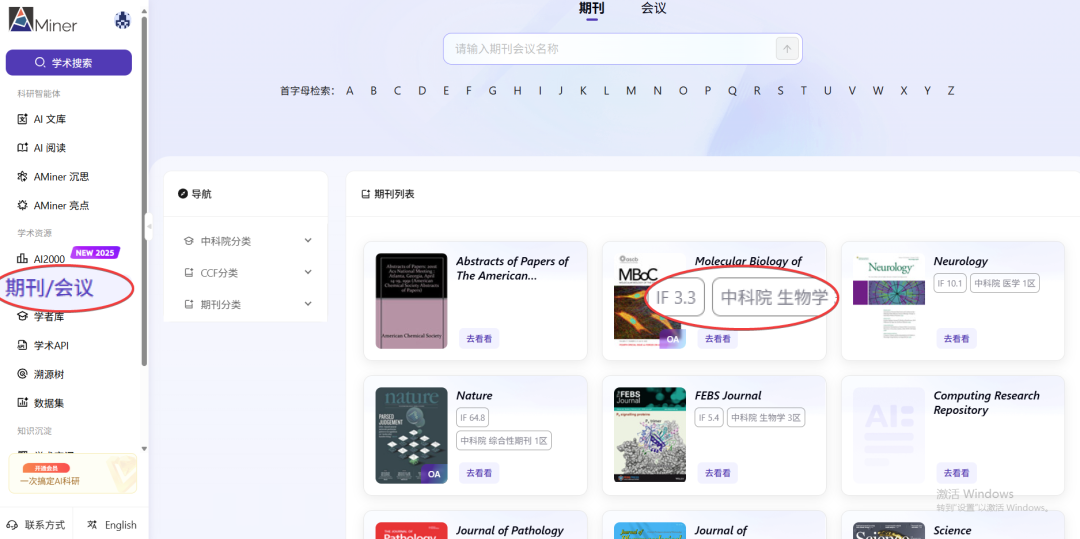Click the 学术搜索 search button
Image resolution: width=1080 pixels, height=539 pixels.
tap(69, 63)
